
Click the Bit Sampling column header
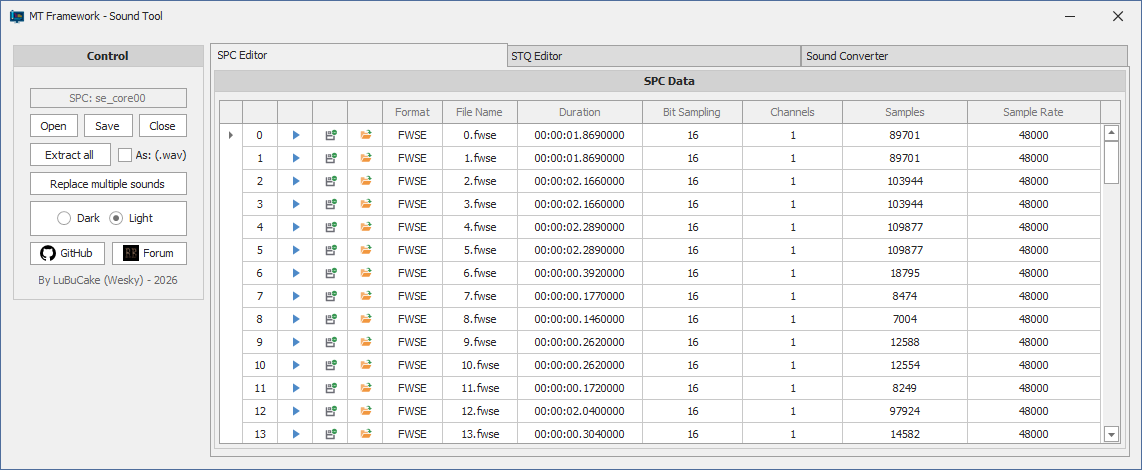click(692, 112)
